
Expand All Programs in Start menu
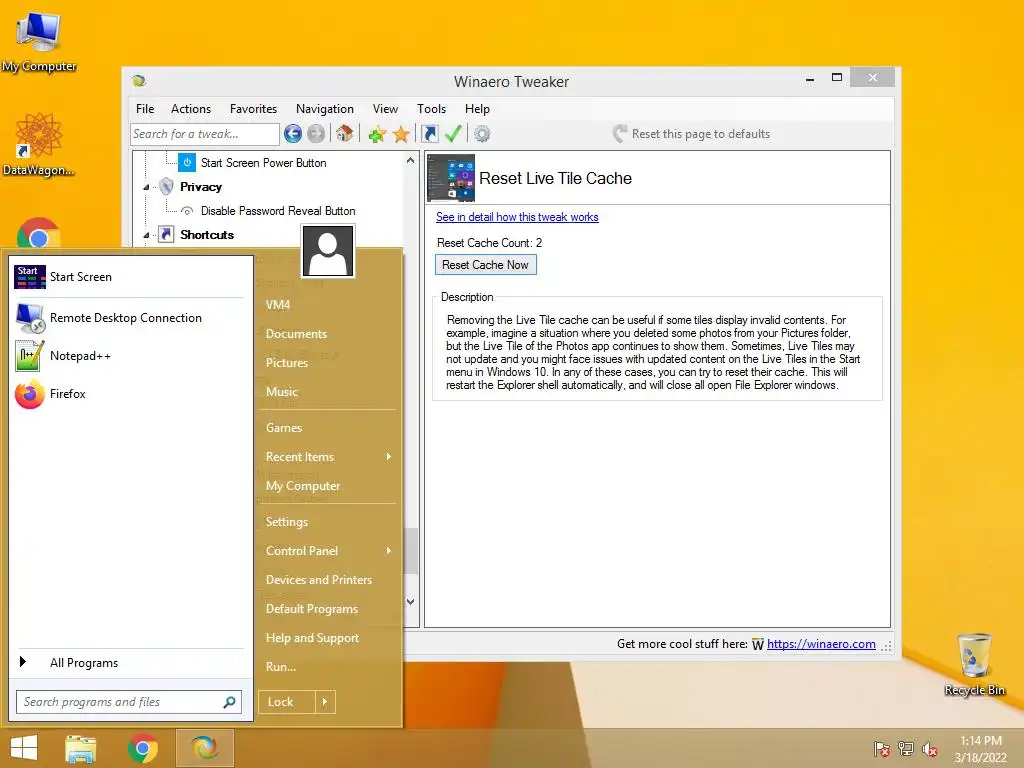tap(128, 663)
